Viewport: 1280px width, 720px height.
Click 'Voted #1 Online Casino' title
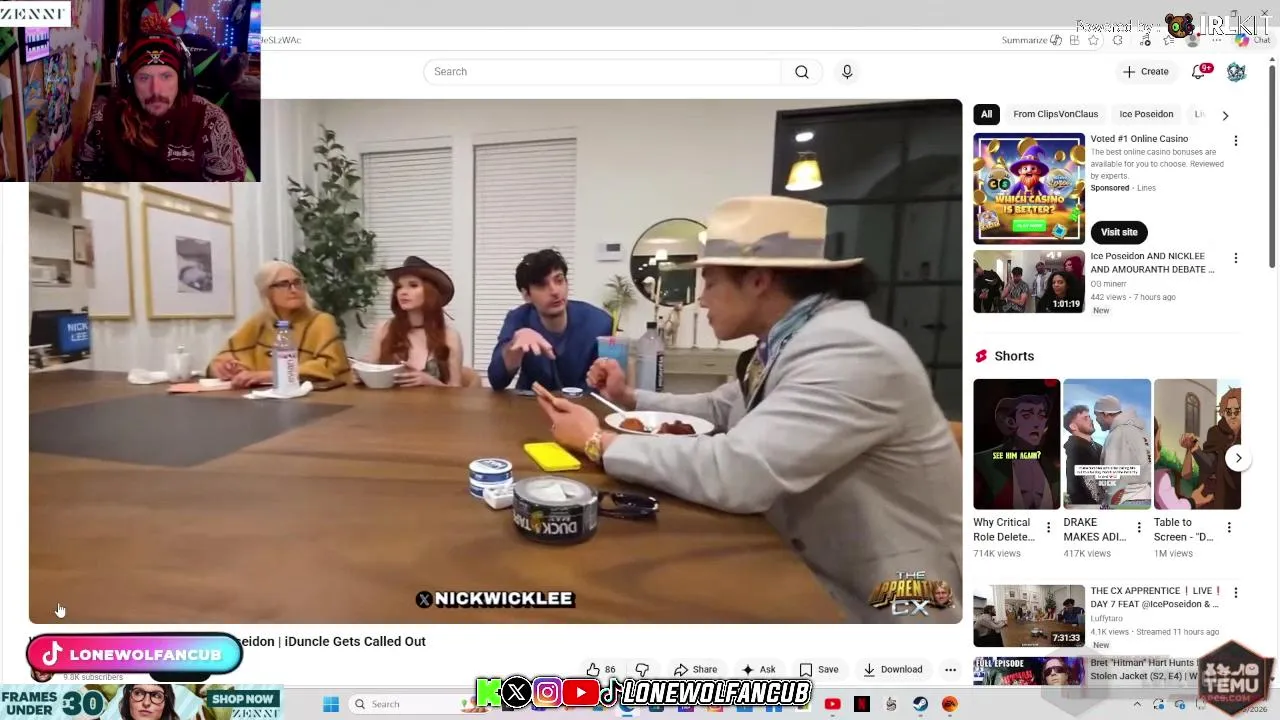coord(1139,139)
